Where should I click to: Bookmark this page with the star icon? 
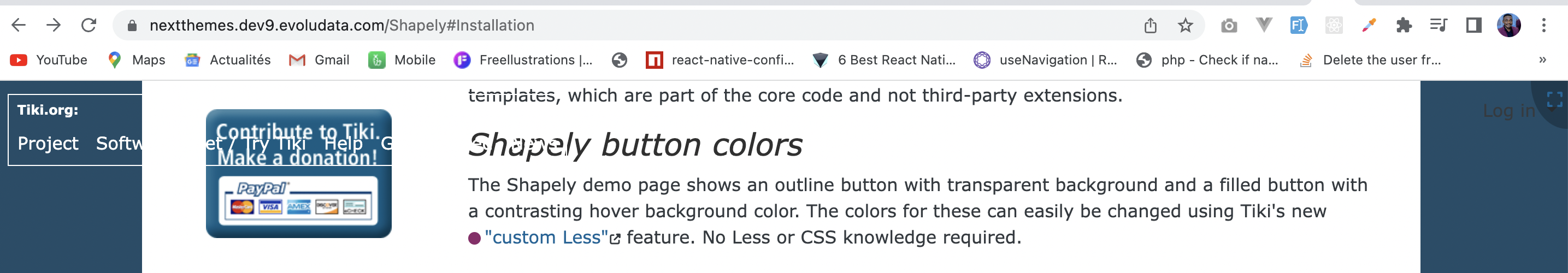click(1184, 26)
